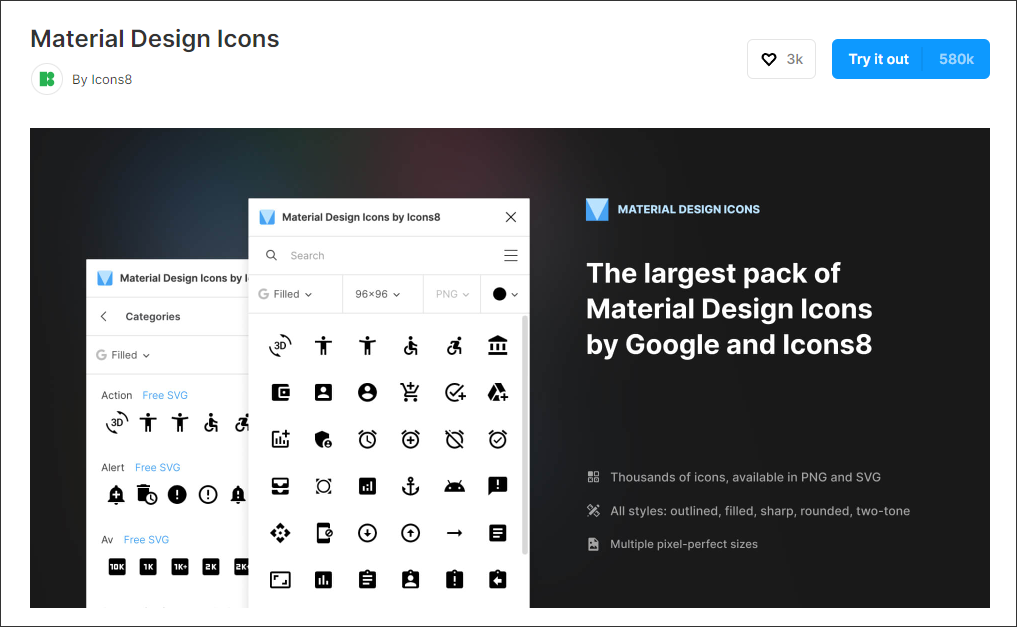Click the article document icon
This screenshot has width=1017, height=627.
point(497,533)
